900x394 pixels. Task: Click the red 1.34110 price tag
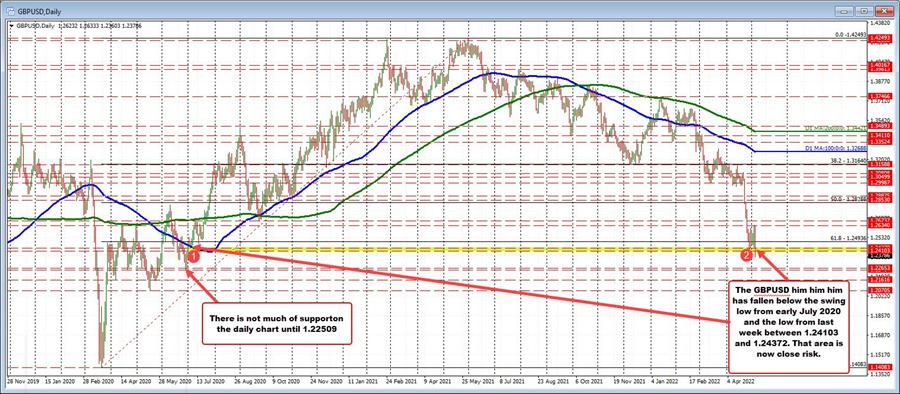pos(880,136)
